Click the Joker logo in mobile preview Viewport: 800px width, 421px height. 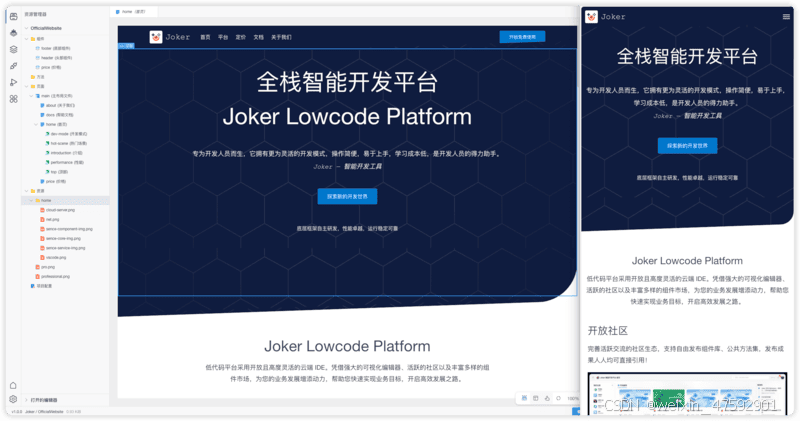pyautogui.click(x=591, y=17)
